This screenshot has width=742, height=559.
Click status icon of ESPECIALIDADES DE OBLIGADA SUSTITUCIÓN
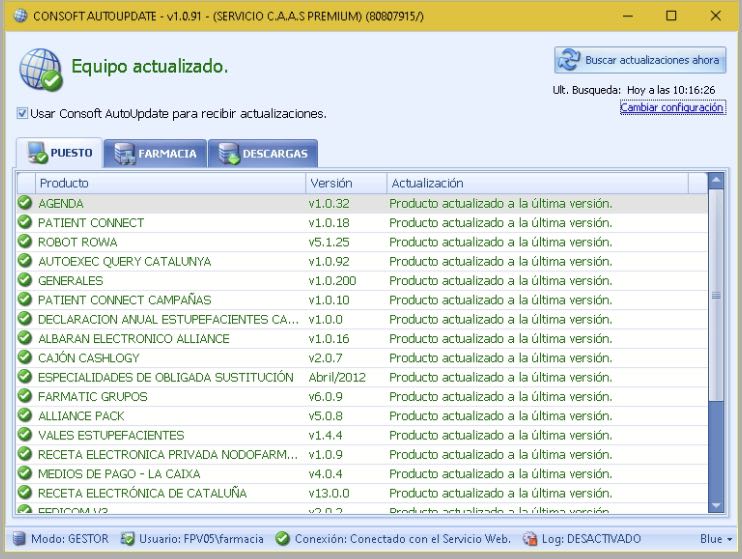25,377
